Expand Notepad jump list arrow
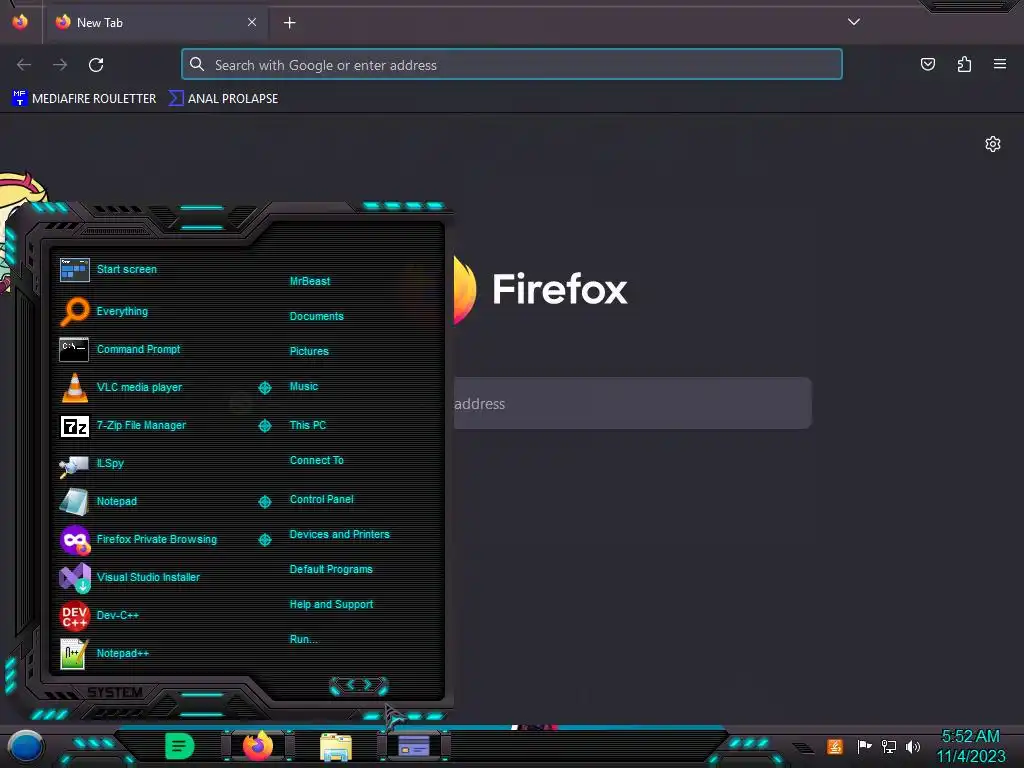The height and width of the screenshot is (768, 1024). pyautogui.click(x=264, y=502)
